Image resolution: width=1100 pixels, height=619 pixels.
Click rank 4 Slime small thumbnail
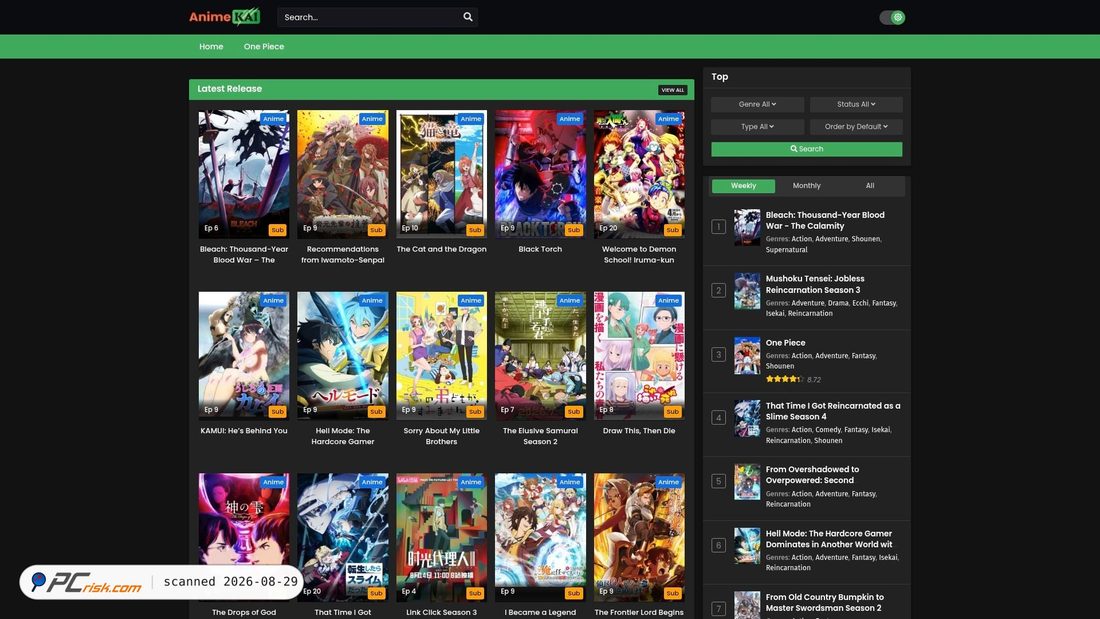(747, 418)
